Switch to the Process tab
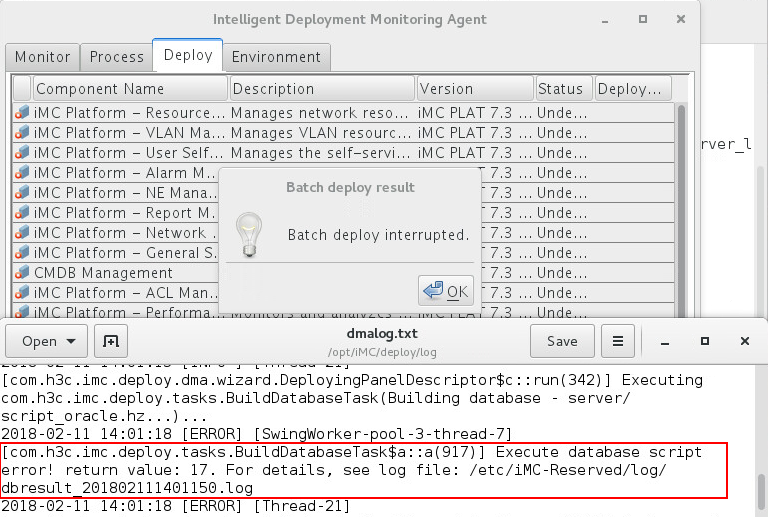The image size is (768, 517). tap(117, 57)
